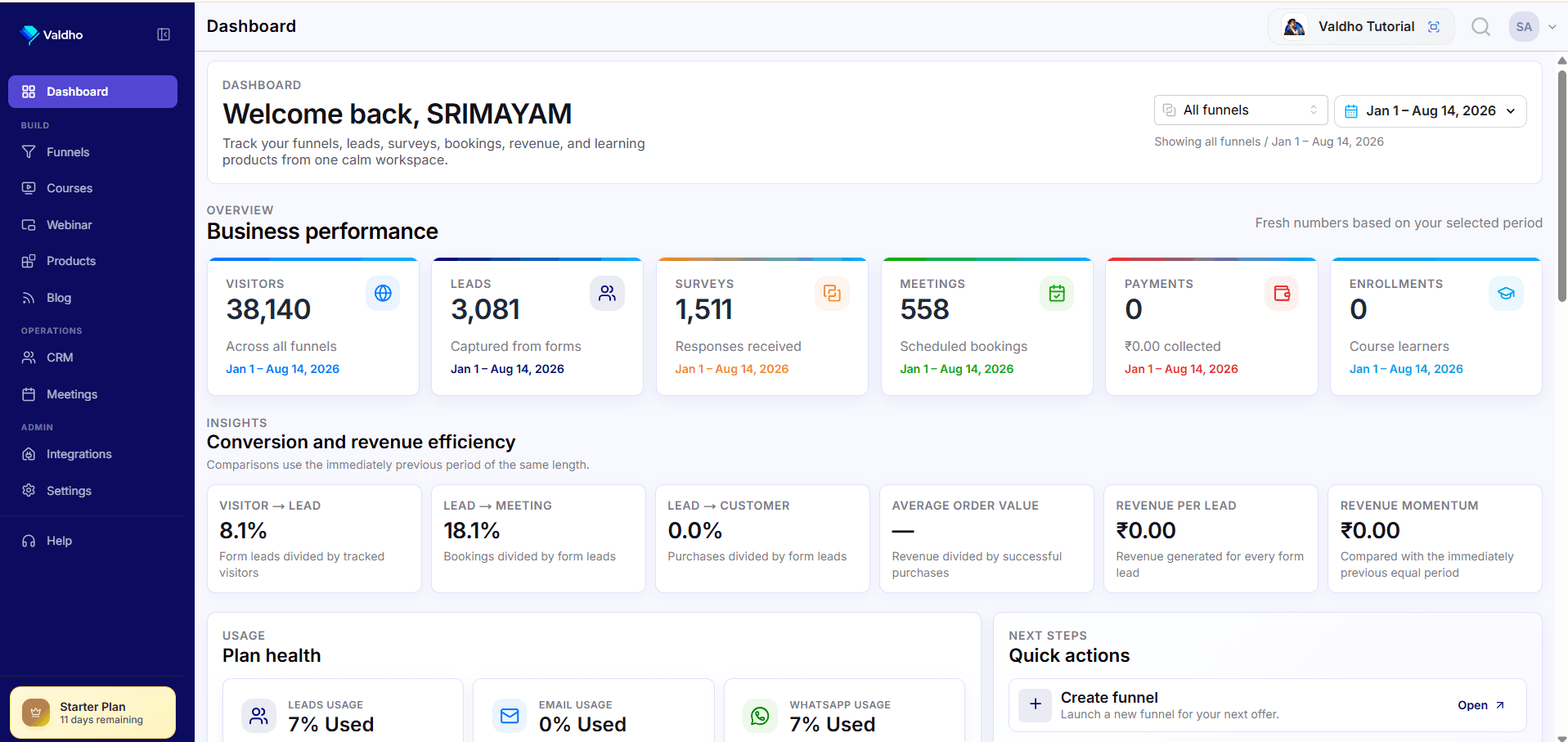This screenshot has width=1568, height=742.
Task: Click the Surveys copy icon
Action: coord(832,293)
